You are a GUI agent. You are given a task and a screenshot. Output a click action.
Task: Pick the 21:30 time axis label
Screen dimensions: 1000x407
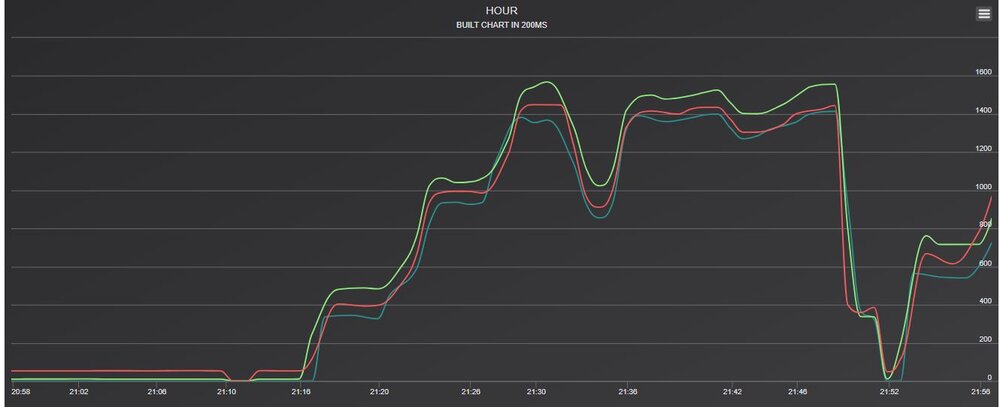pos(537,392)
